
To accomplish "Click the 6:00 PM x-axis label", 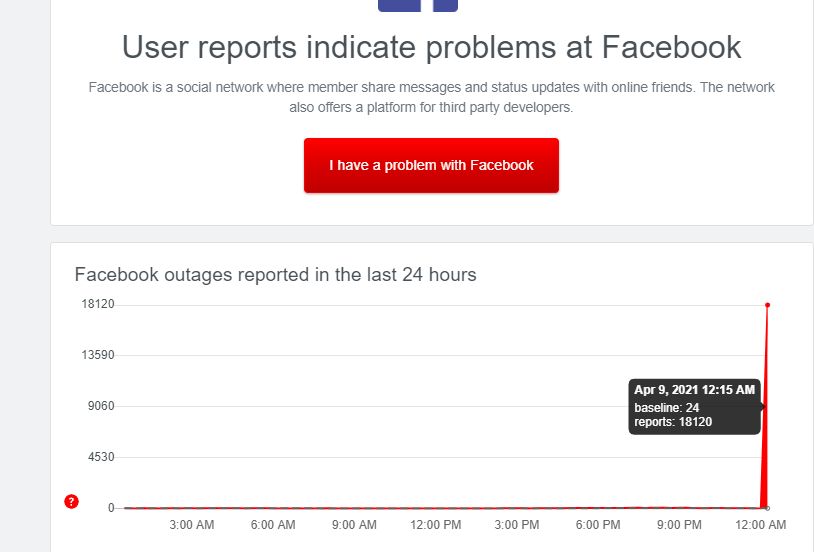I will pyautogui.click(x=598, y=525).
